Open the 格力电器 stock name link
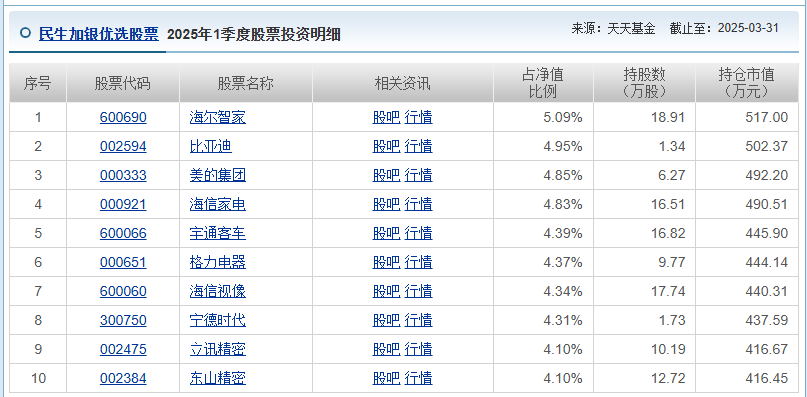 click(x=218, y=263)
